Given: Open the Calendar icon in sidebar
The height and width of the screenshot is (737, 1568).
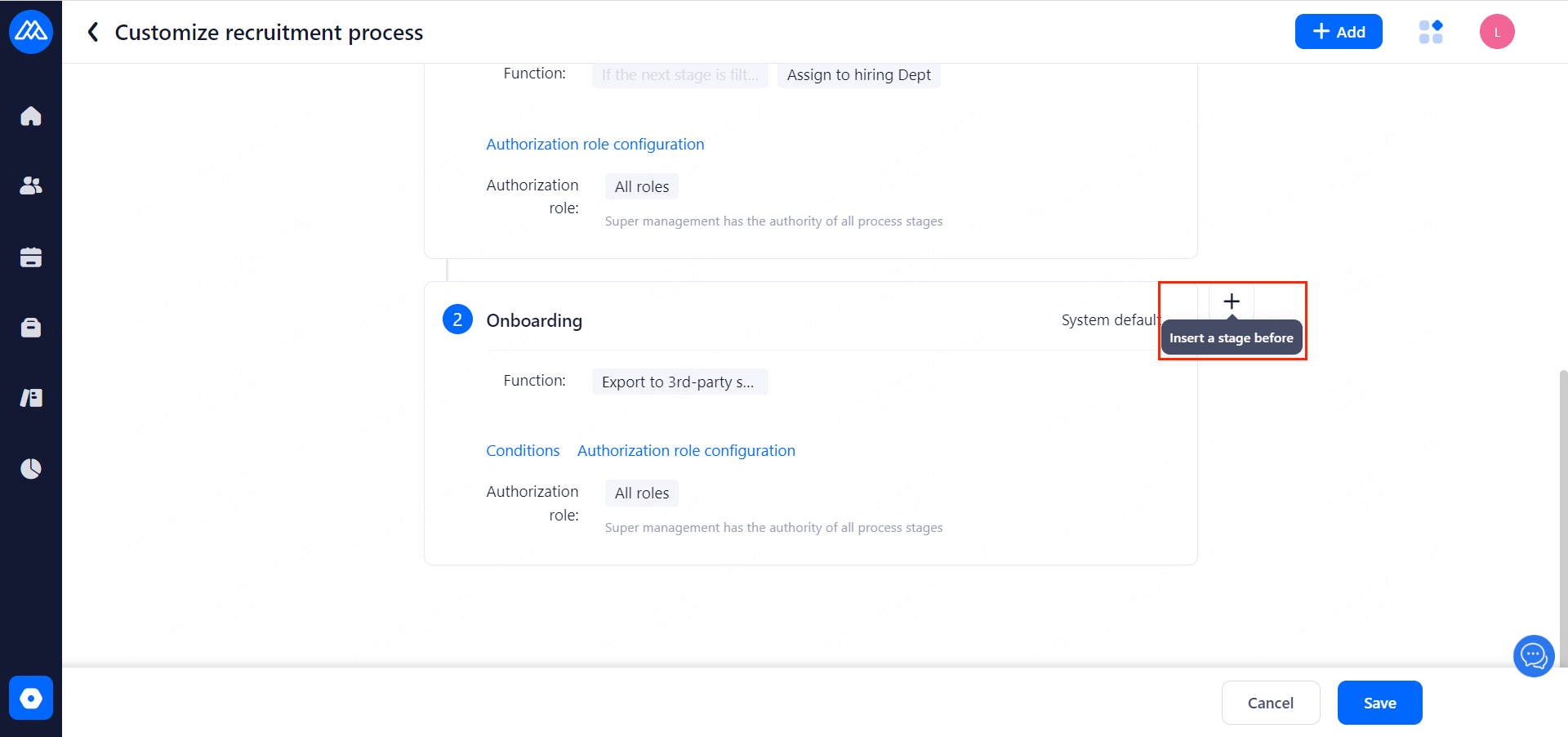Looking at the screenshot, I should coord(31,257).
